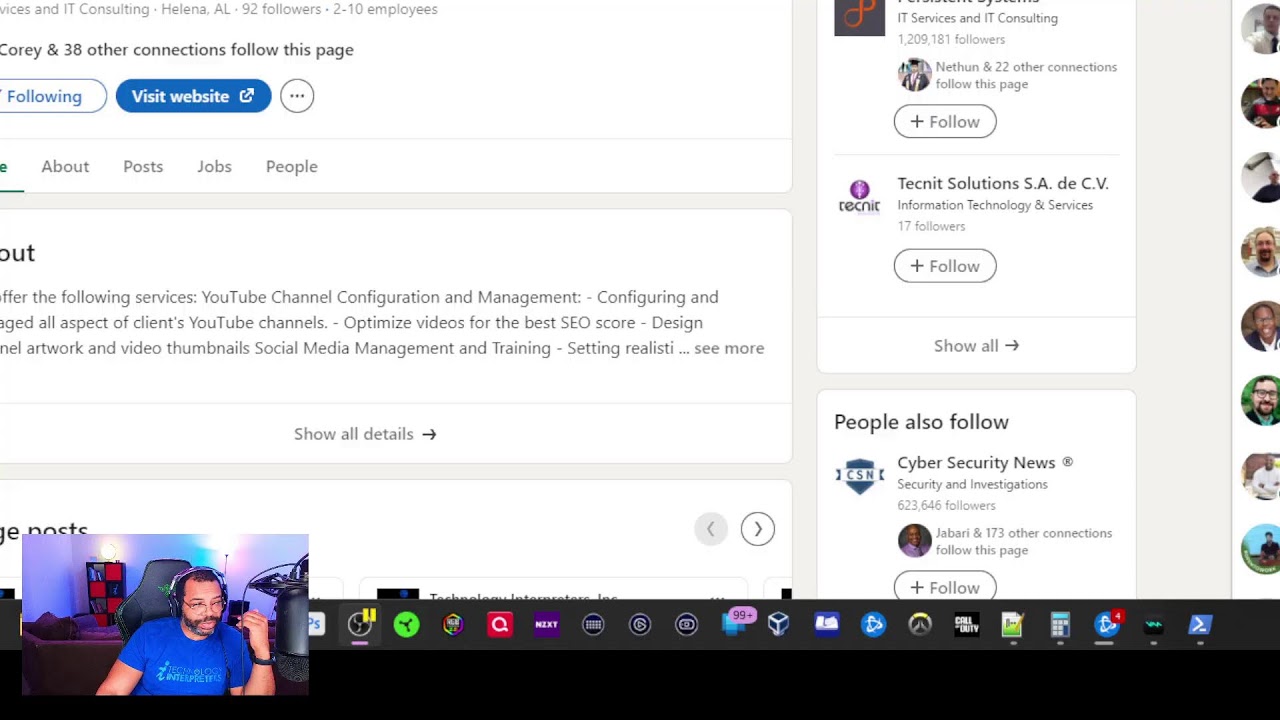This screenshot has width=1280, height=720.
Task: Go to next page posts slide
Action: [x=758, y=529]
